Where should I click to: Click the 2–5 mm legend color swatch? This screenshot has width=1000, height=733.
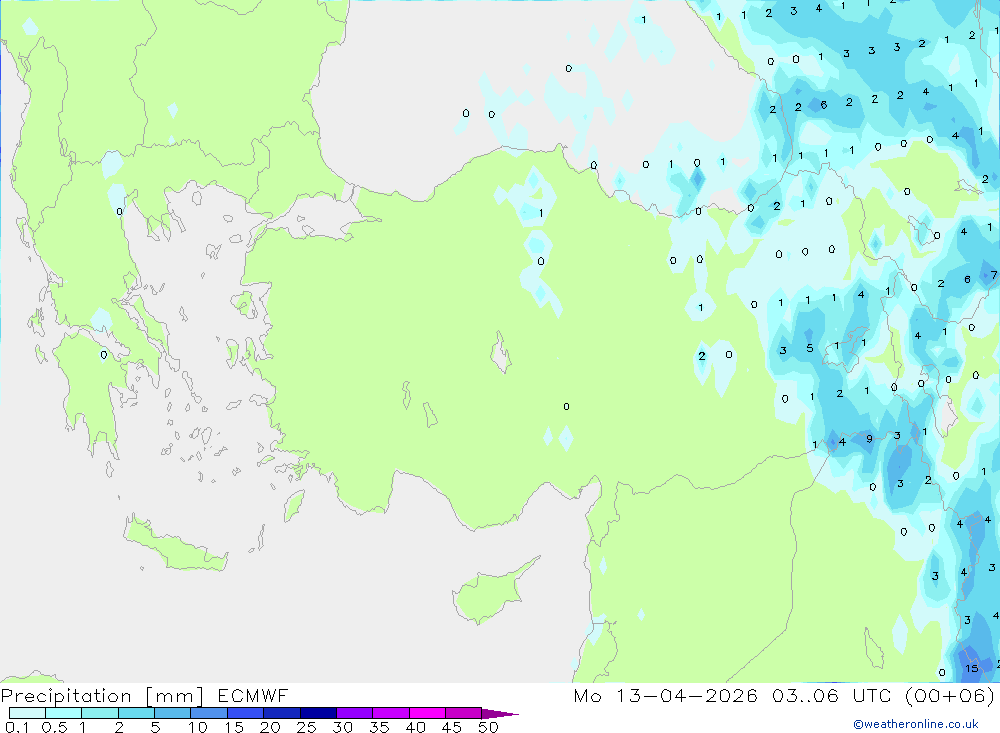[136, 713]
